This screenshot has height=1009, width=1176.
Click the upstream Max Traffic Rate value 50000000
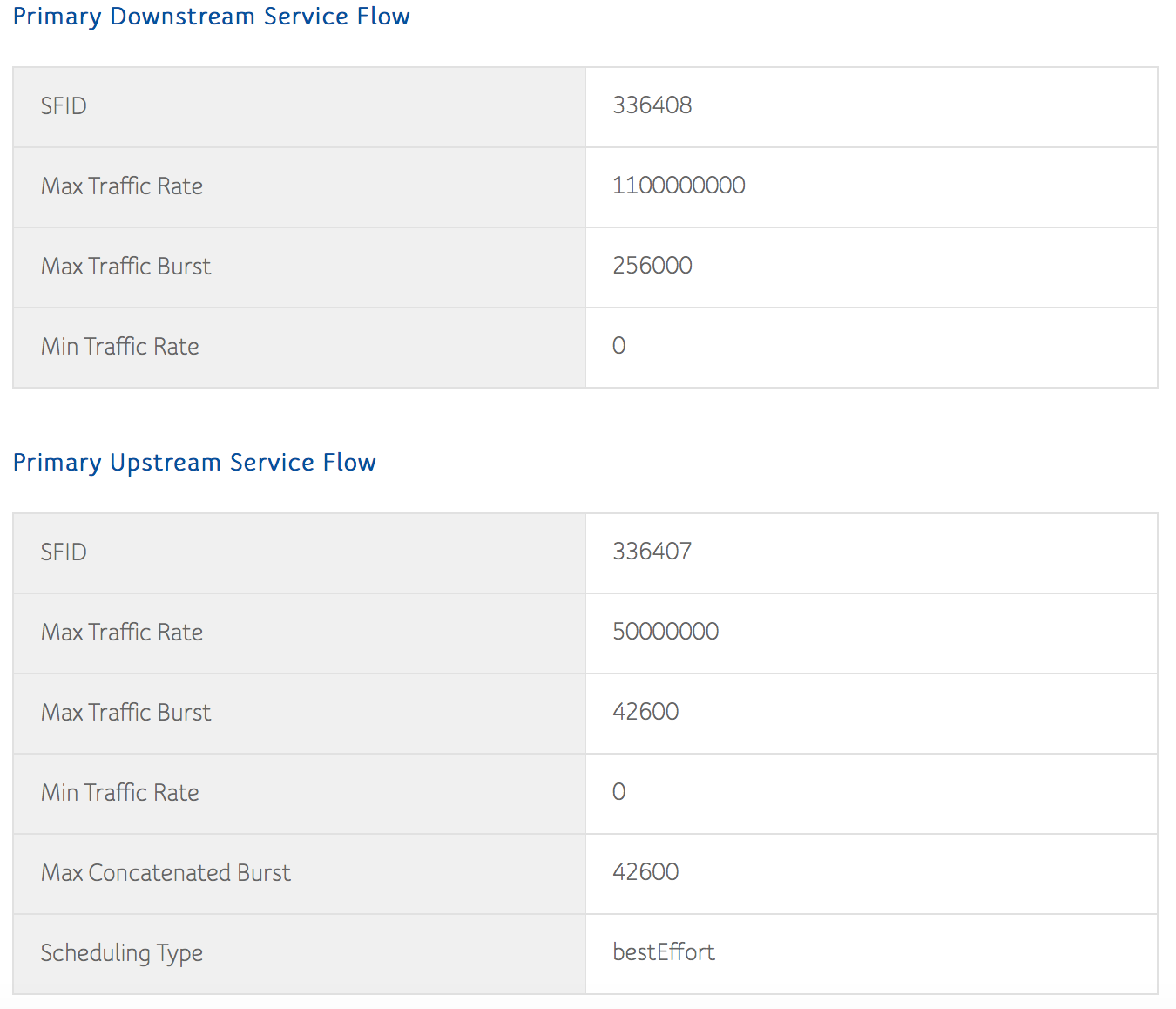[666, 632]
